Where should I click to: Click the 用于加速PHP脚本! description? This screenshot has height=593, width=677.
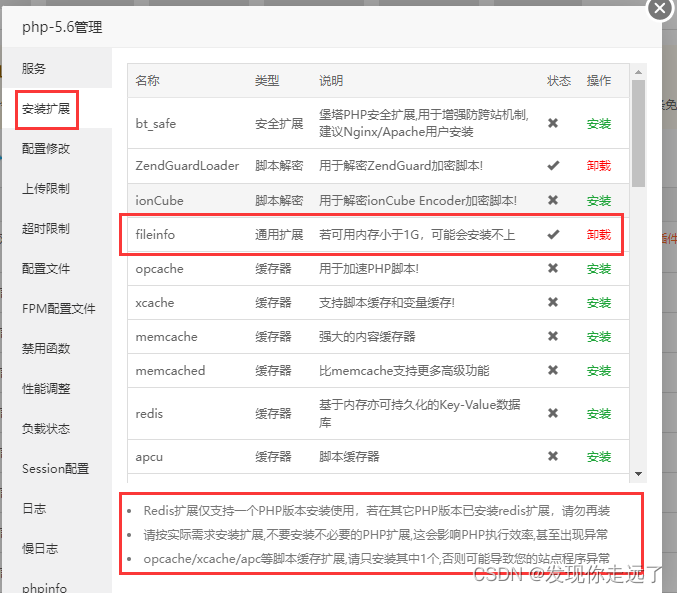(x=369, y=269)
